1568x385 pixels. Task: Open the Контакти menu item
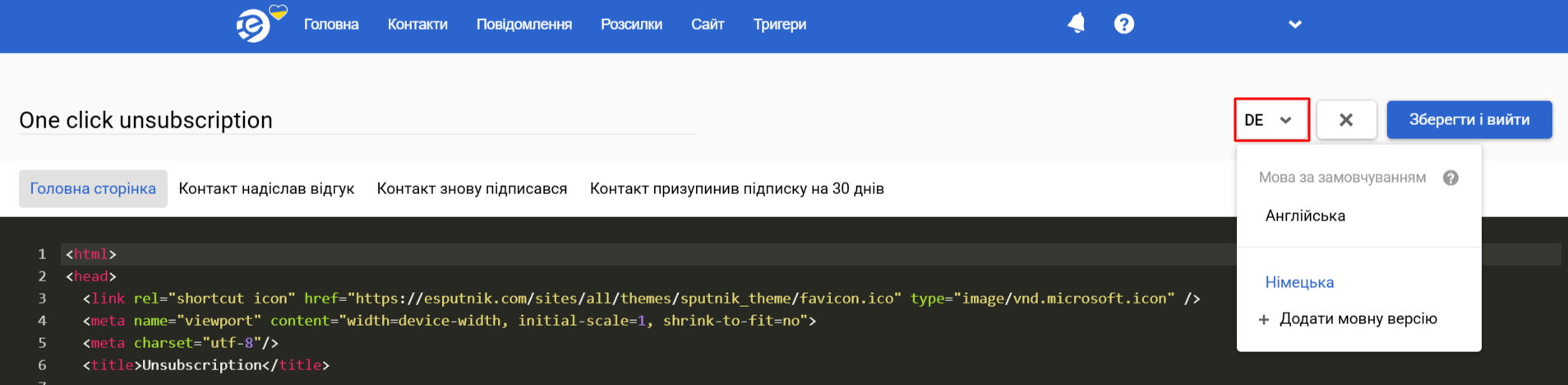(417, 25)
